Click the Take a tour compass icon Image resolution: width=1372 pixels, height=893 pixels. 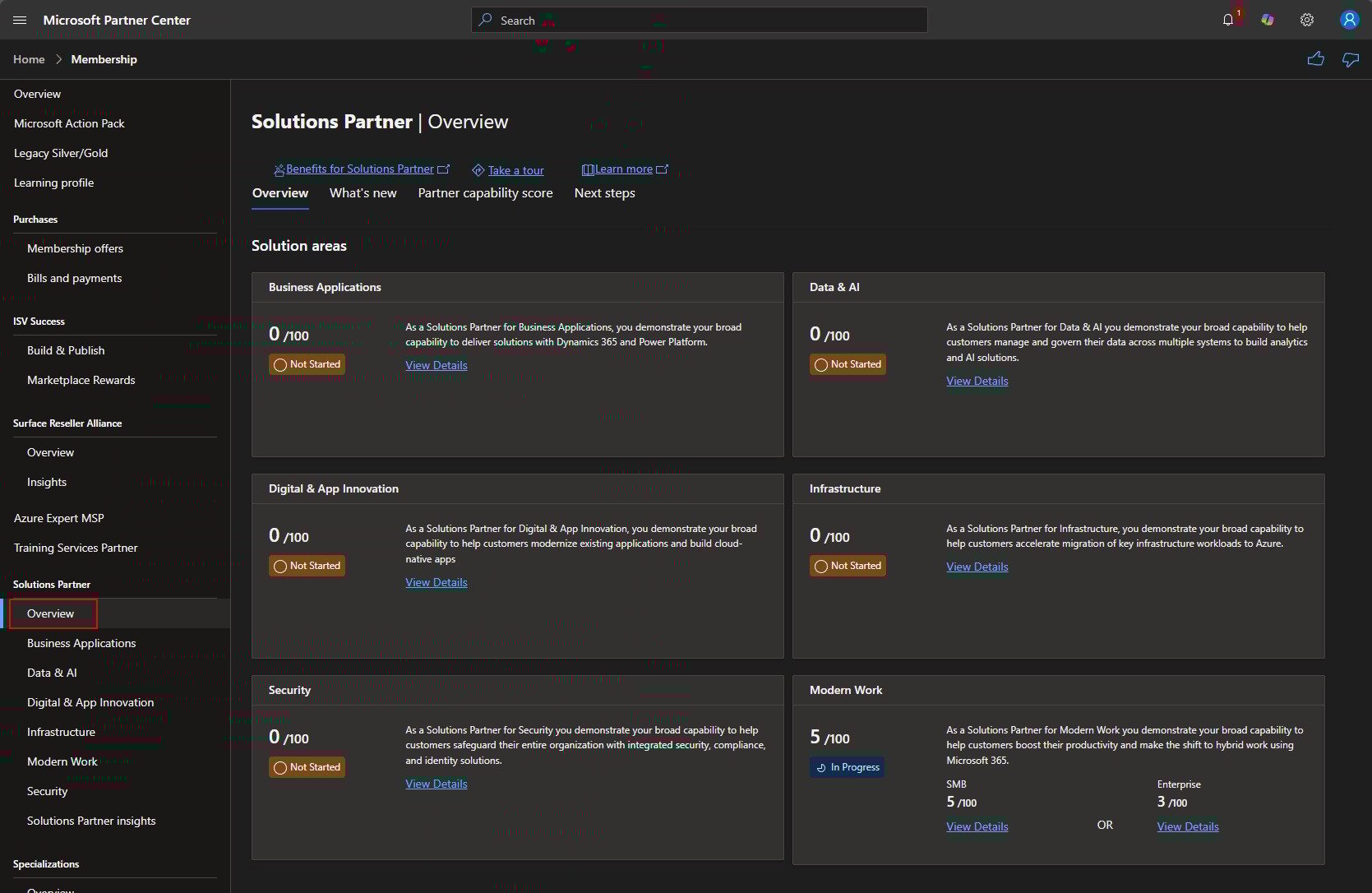click(x=478, y=170)
